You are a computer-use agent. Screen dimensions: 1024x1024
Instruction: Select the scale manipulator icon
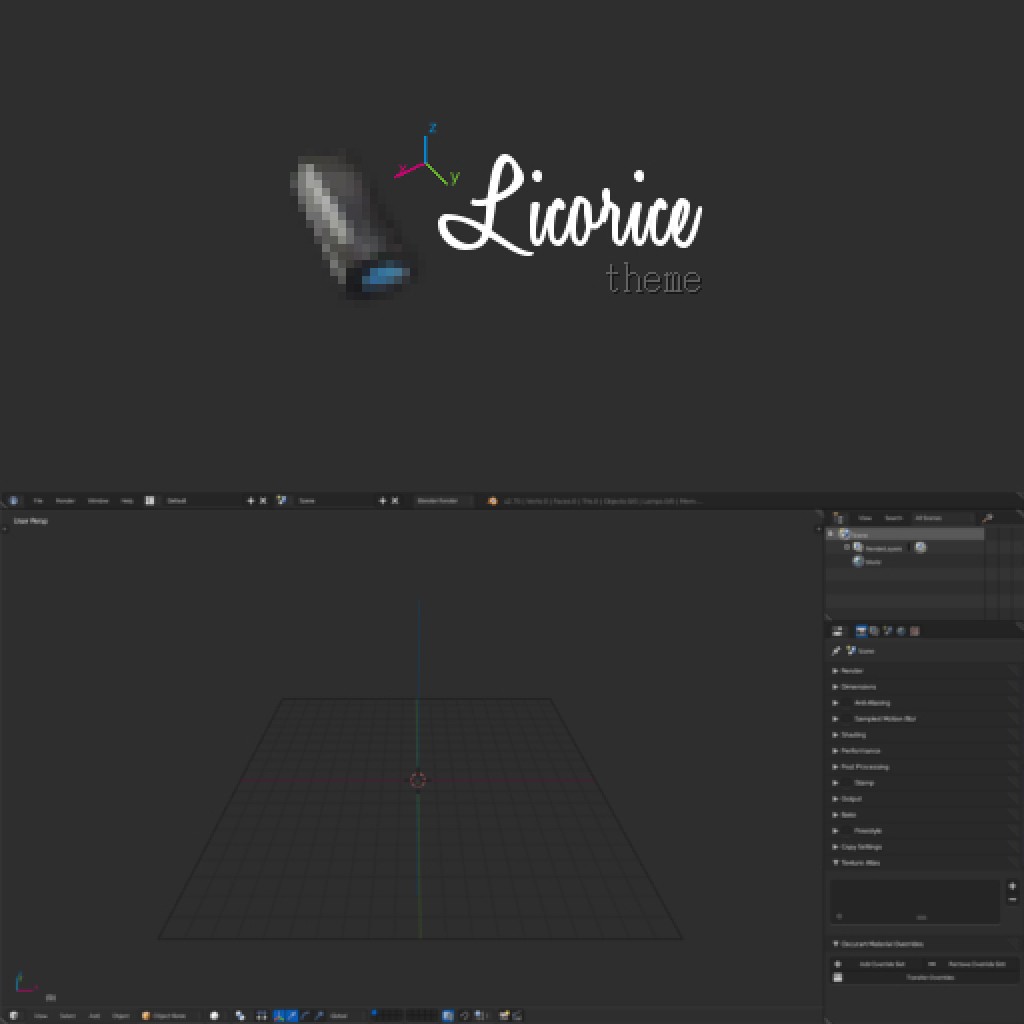320,1016
